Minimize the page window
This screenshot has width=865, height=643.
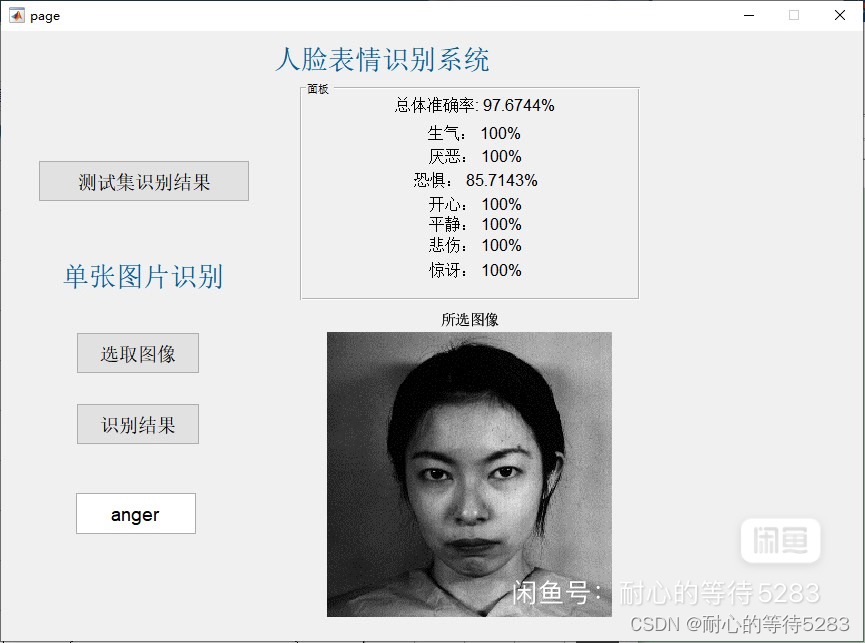[749, 15]
